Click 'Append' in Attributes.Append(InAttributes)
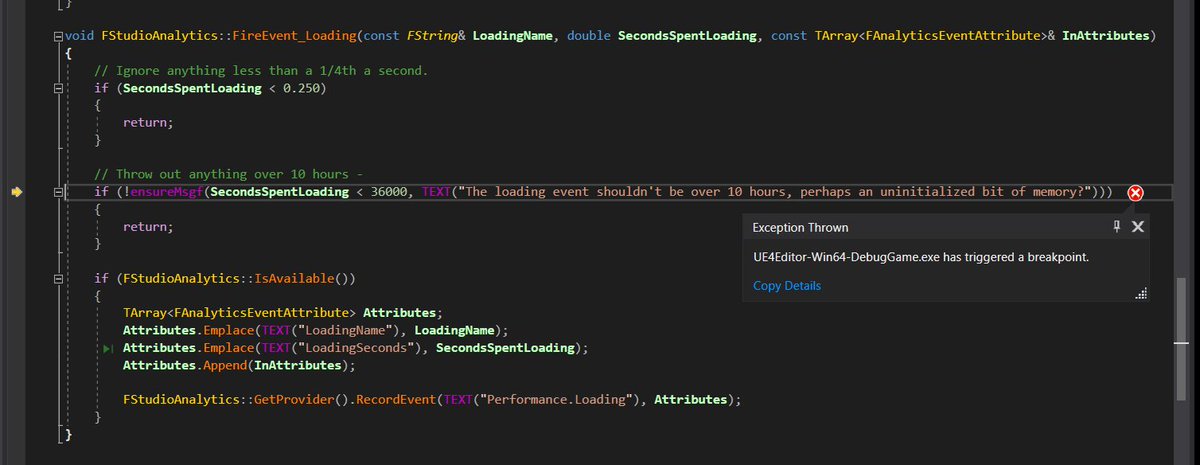1200x465 pixels. coord(227,365)
